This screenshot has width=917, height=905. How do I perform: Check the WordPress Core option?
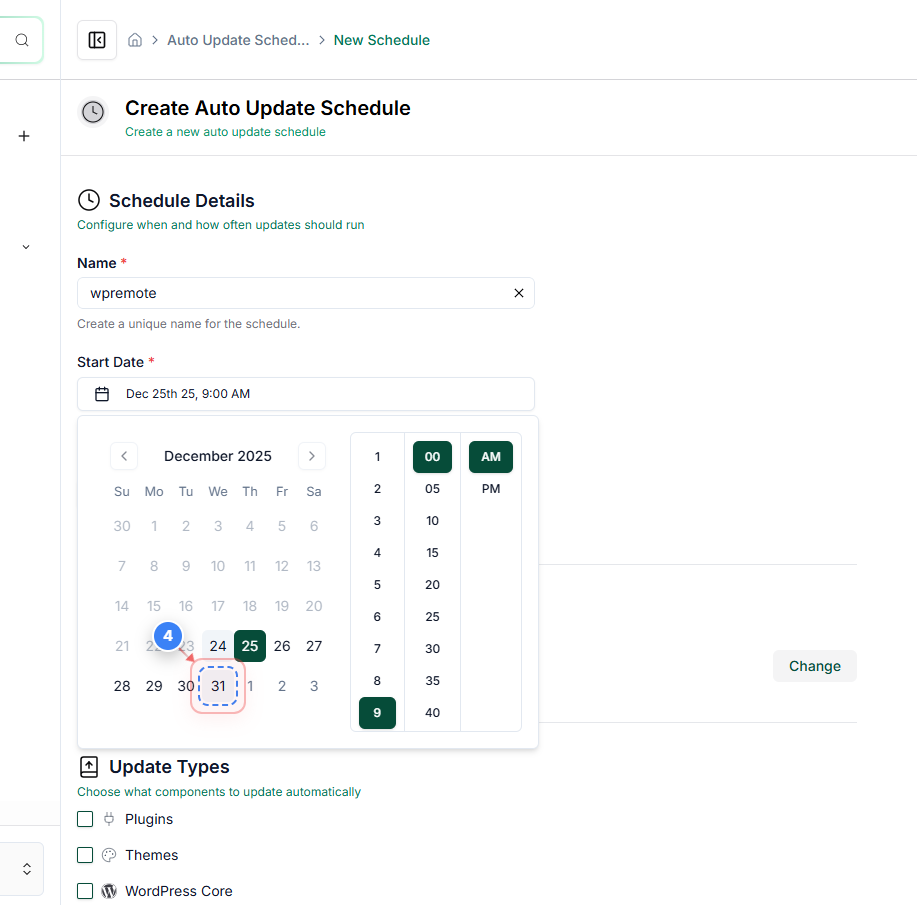(x=85, y=891)
